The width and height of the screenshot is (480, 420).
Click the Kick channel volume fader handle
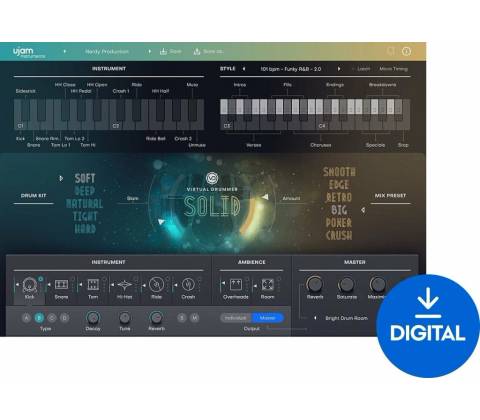point(17,284)
